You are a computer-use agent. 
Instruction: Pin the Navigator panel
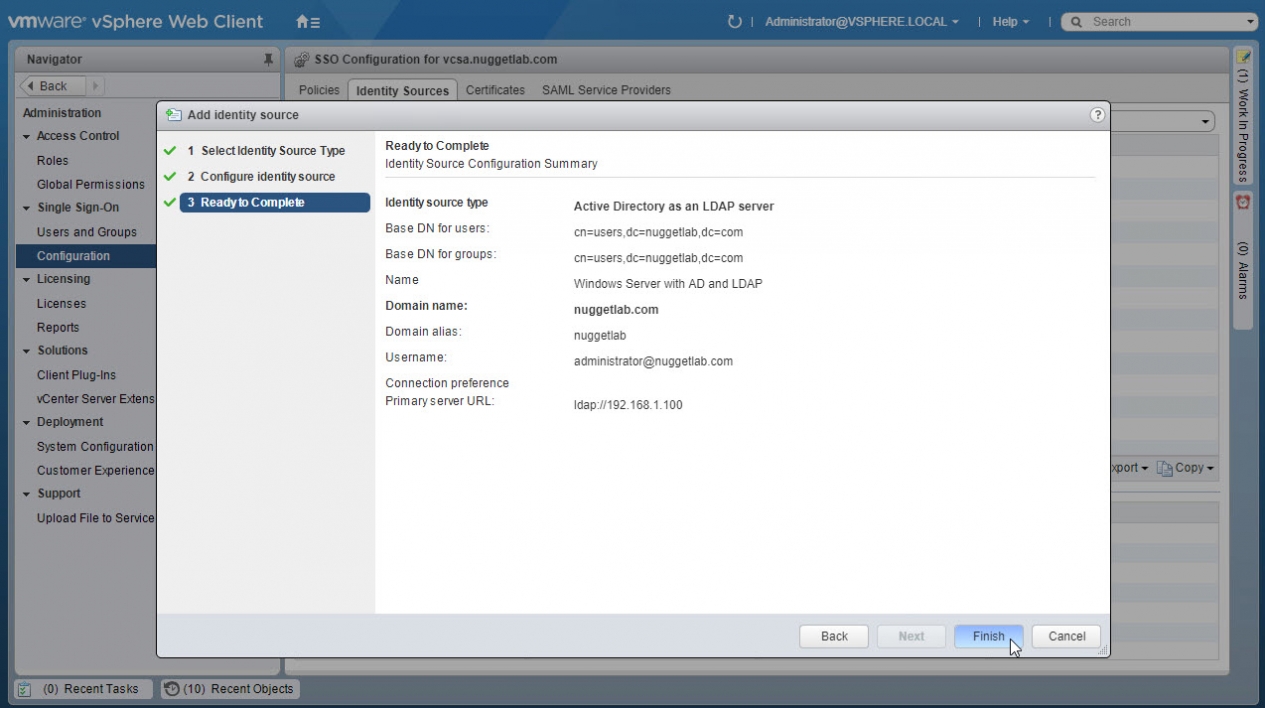(x=268, y=60)
